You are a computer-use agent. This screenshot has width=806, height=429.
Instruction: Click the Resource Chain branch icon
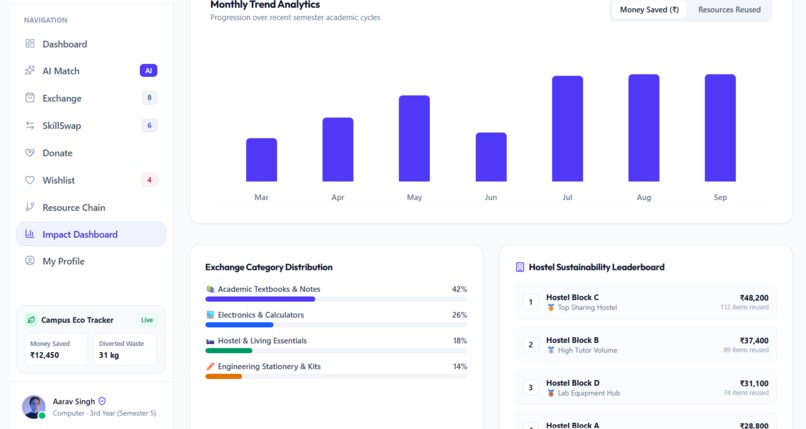point(30,207)
